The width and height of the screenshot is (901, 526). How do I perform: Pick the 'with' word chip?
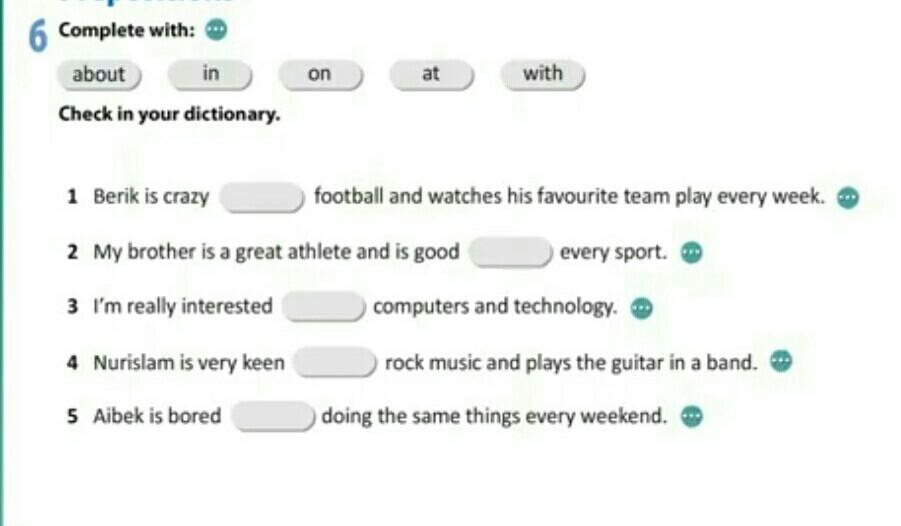click(543, 74)
